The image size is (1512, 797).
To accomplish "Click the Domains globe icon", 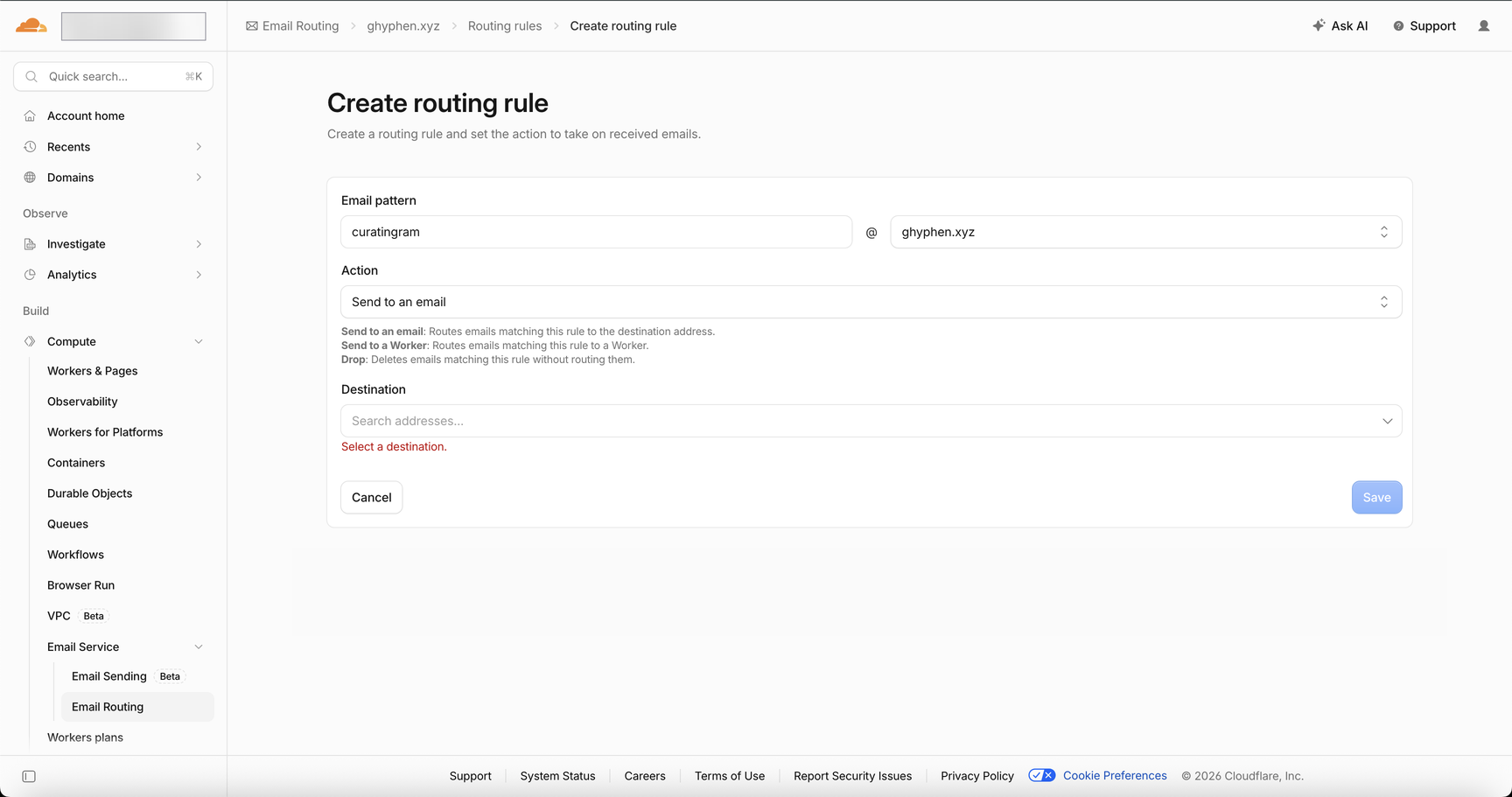I will click(x=30, y=178).
